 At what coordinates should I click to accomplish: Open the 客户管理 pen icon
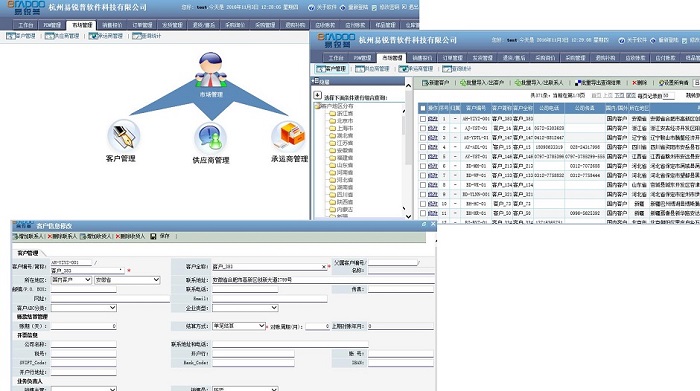(124, 135)
